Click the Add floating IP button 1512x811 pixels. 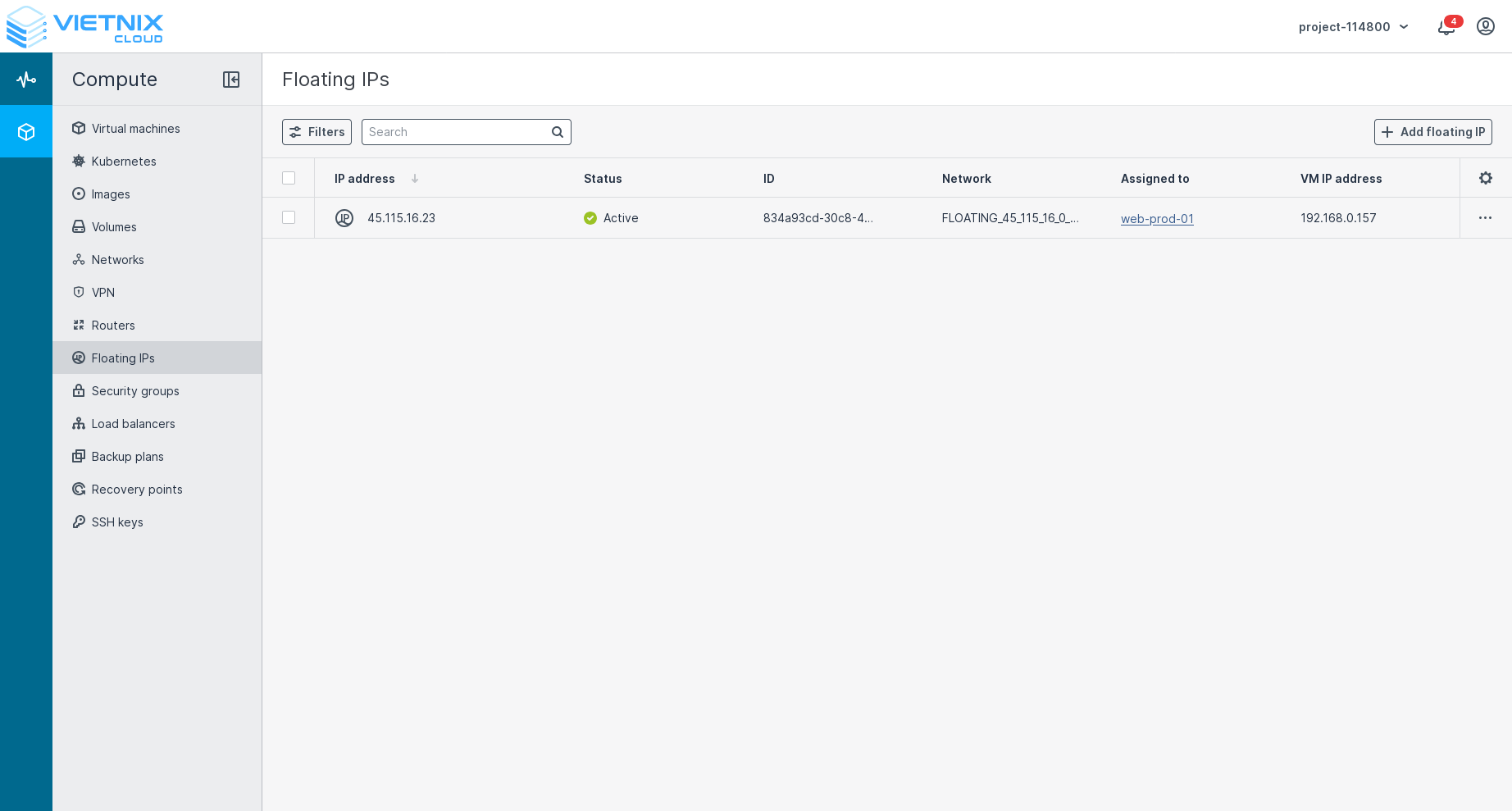click(1432, 131)
